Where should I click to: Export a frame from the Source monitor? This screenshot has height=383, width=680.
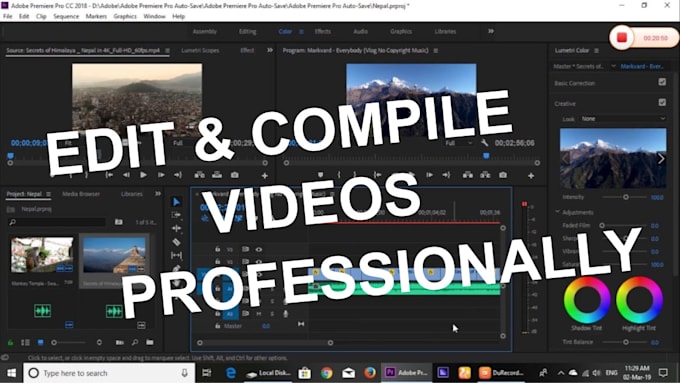coord(235,175)
